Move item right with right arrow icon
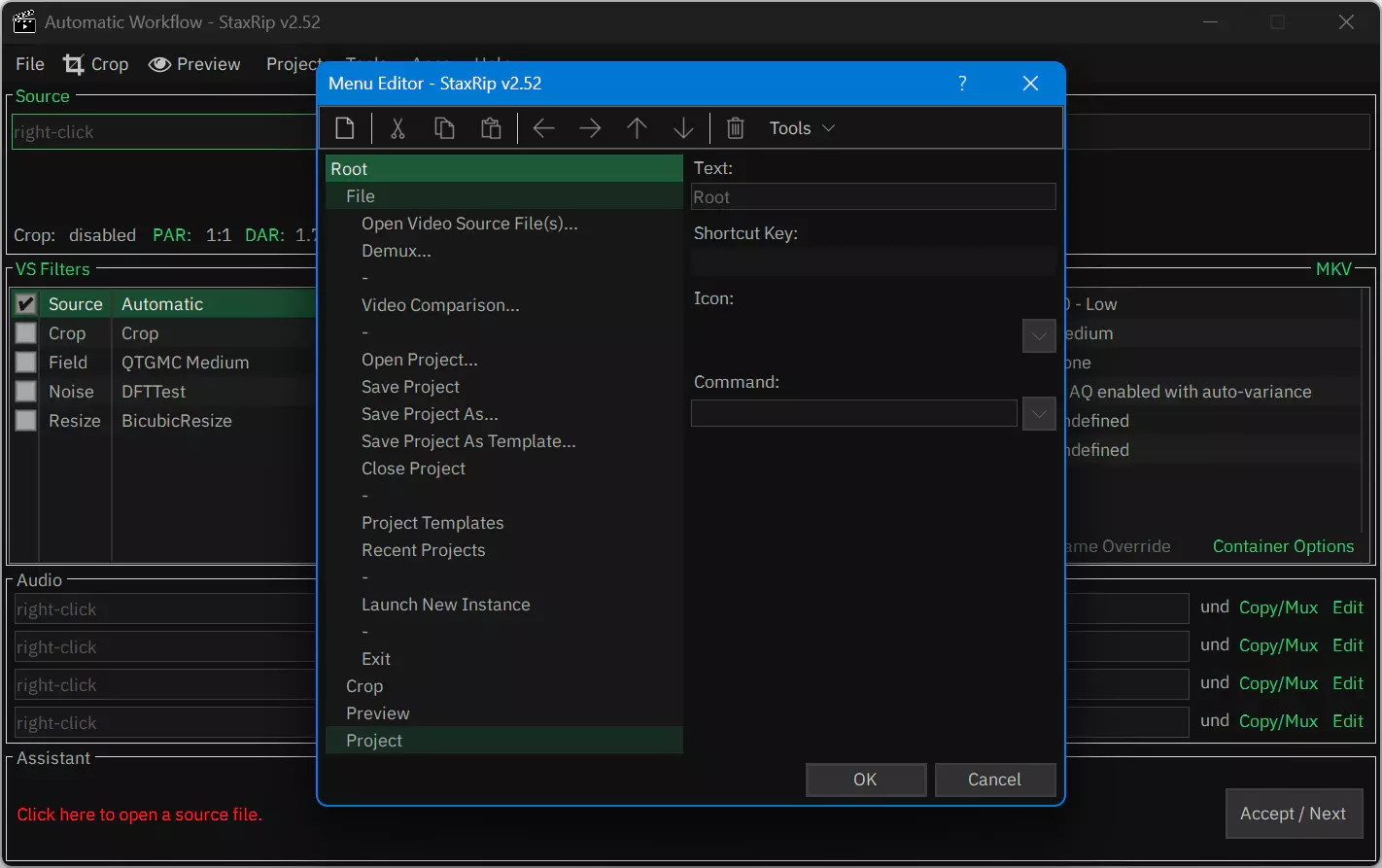Screen dimensions: 1382x868 590,128
